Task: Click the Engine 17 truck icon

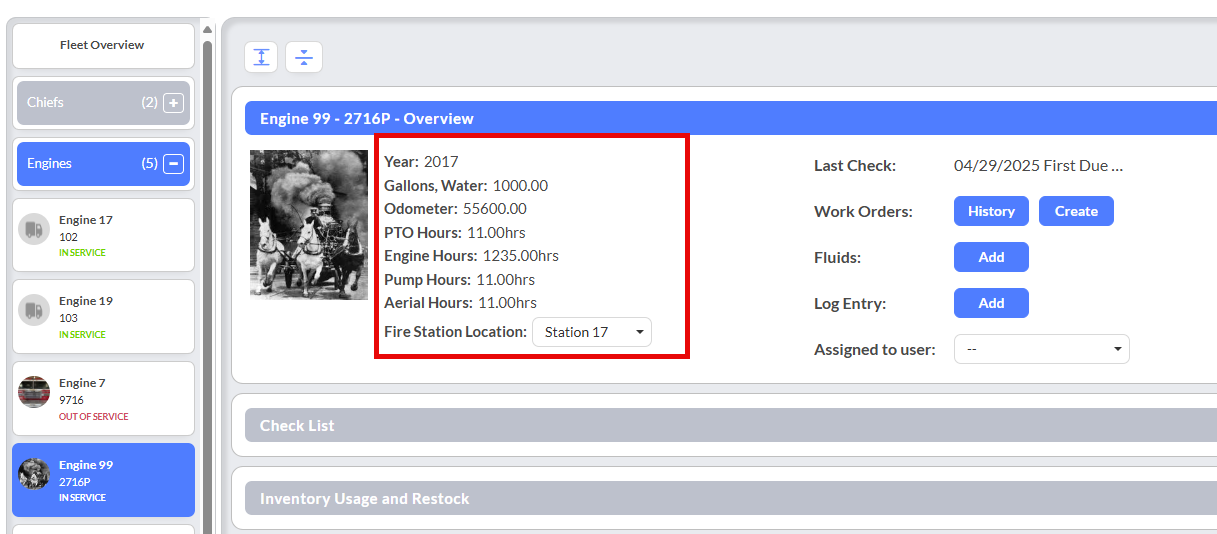Action: coord(34,230)
